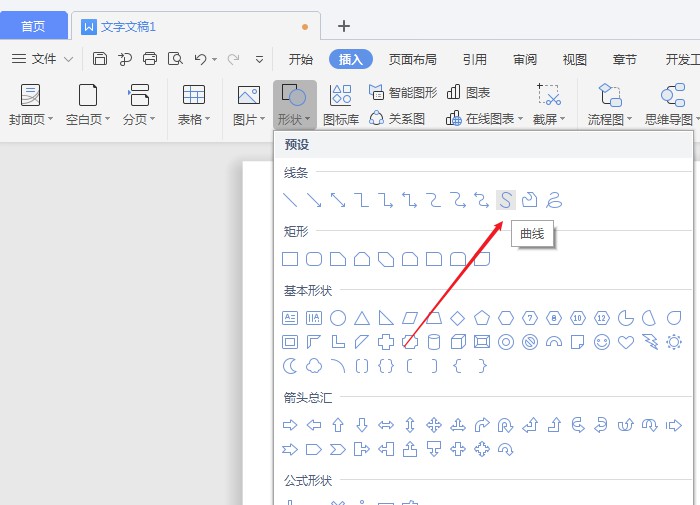The image size is (700, 505).
Task: Select the isosceles triangle shape
Action: pos(362,318)
